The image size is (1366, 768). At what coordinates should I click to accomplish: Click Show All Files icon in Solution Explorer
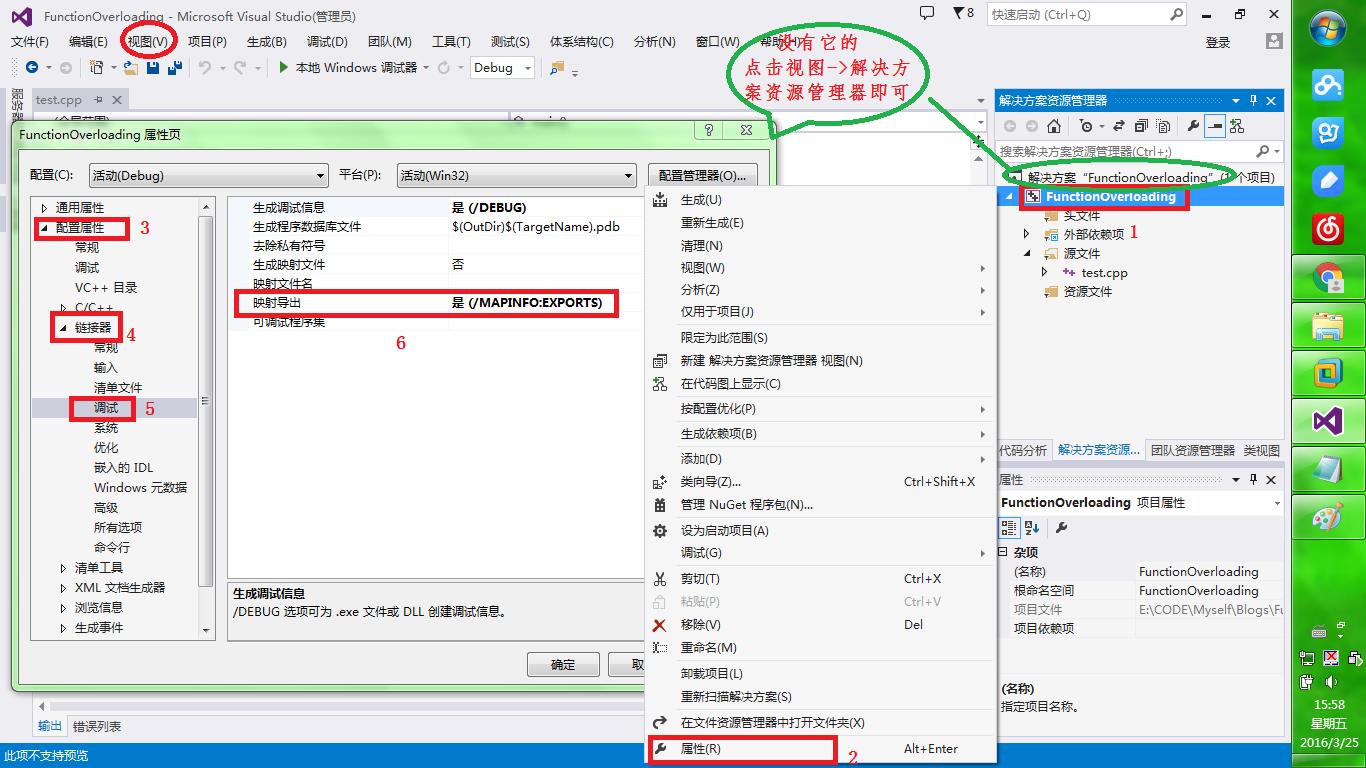click(1163, 126)
